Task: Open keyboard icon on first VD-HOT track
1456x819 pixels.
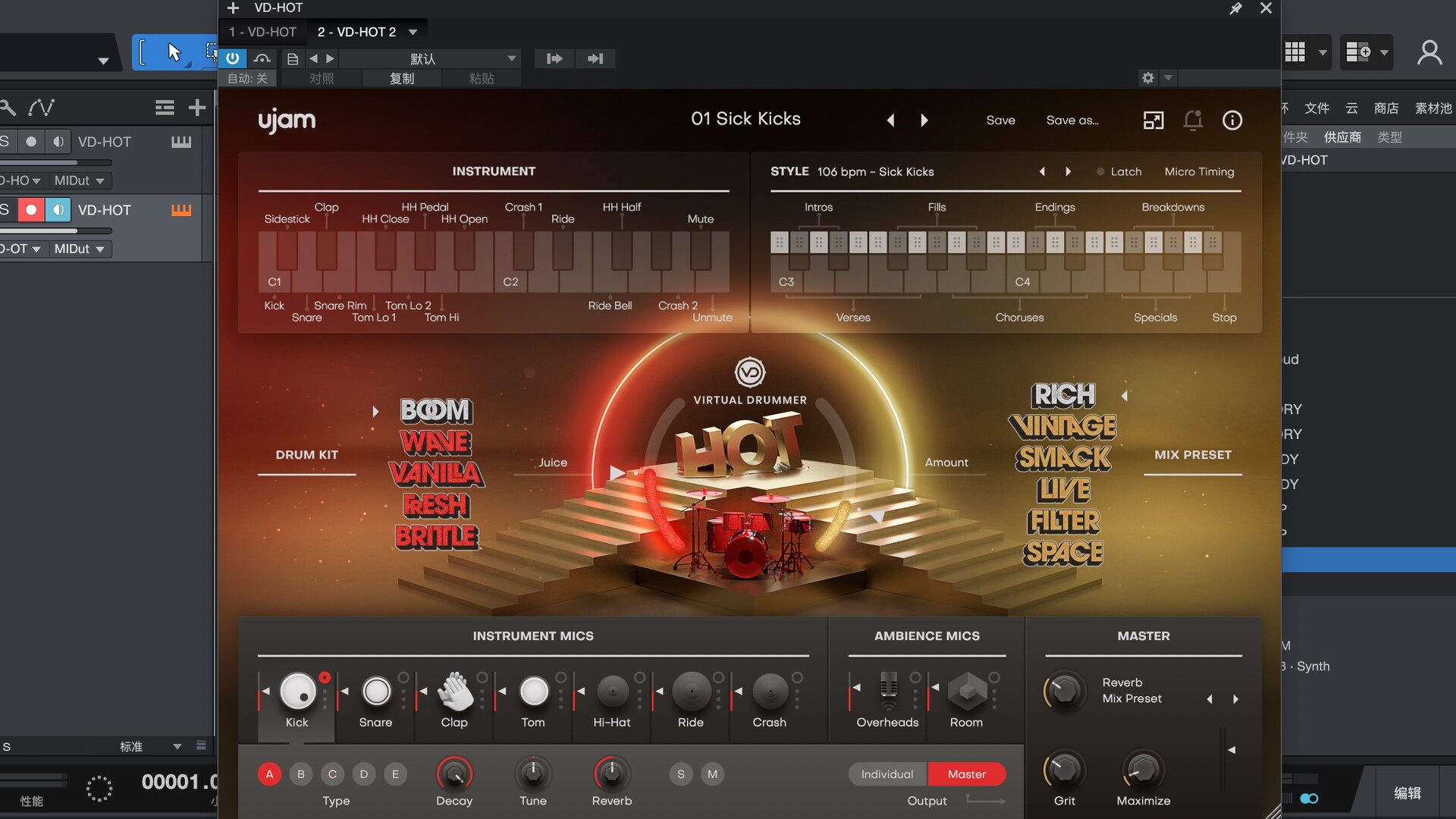Action: (x=181, y=142)
